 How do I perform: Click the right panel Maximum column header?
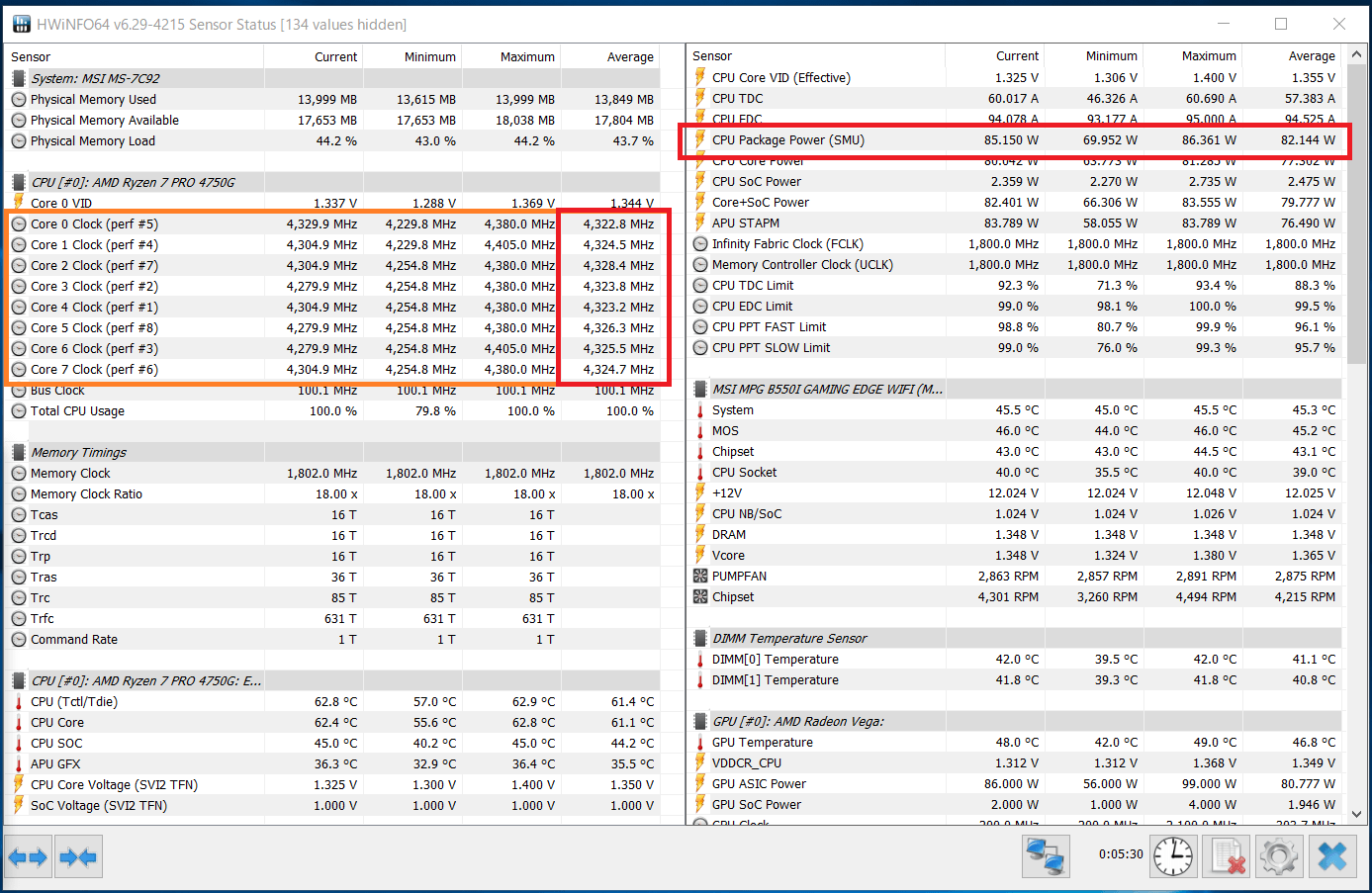pos(1192,56)
